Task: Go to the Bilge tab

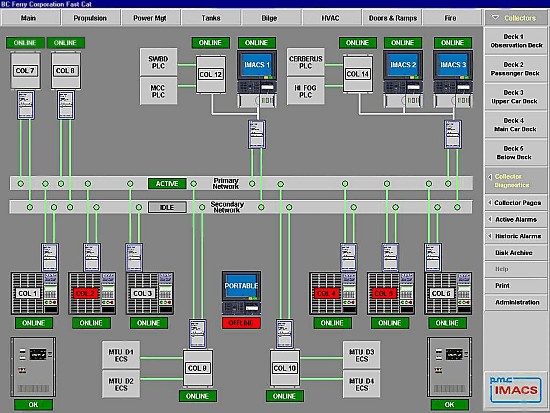Action: (x=270, y=18)
